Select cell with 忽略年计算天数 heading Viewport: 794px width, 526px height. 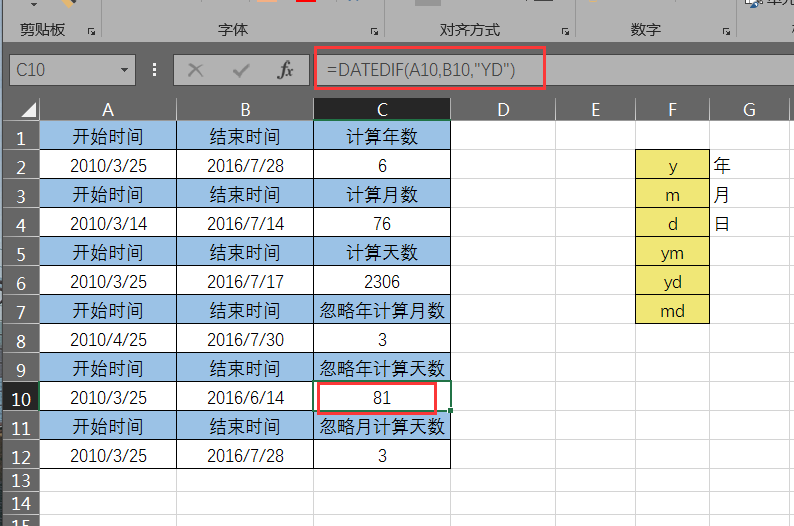(x=382, y=368)
